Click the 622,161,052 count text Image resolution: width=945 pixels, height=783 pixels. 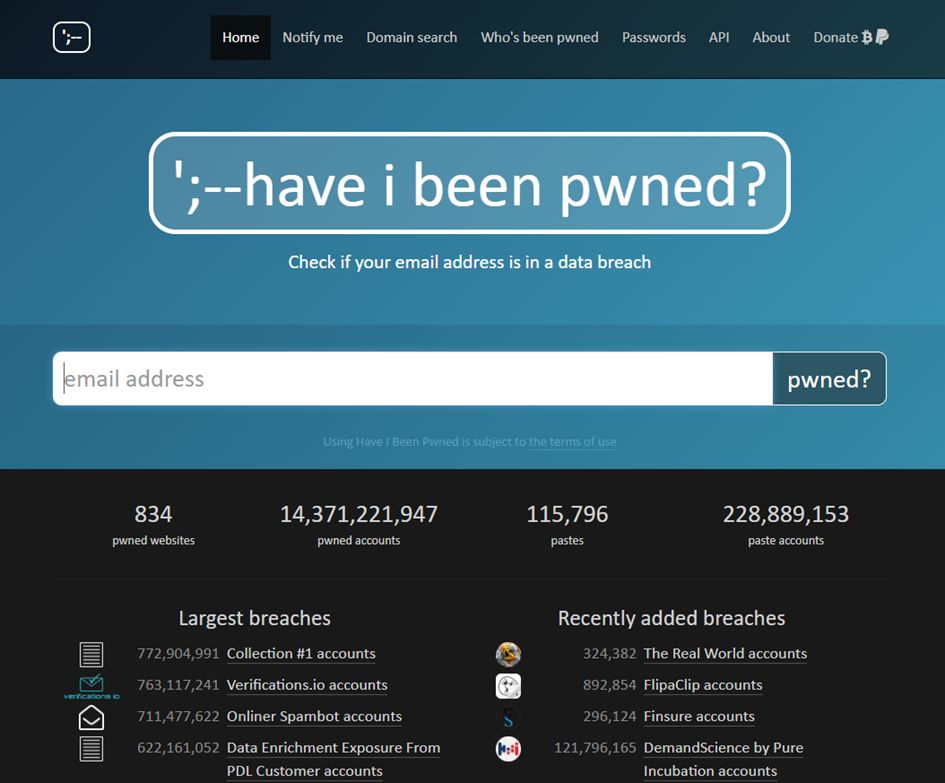tap(178, 747)
